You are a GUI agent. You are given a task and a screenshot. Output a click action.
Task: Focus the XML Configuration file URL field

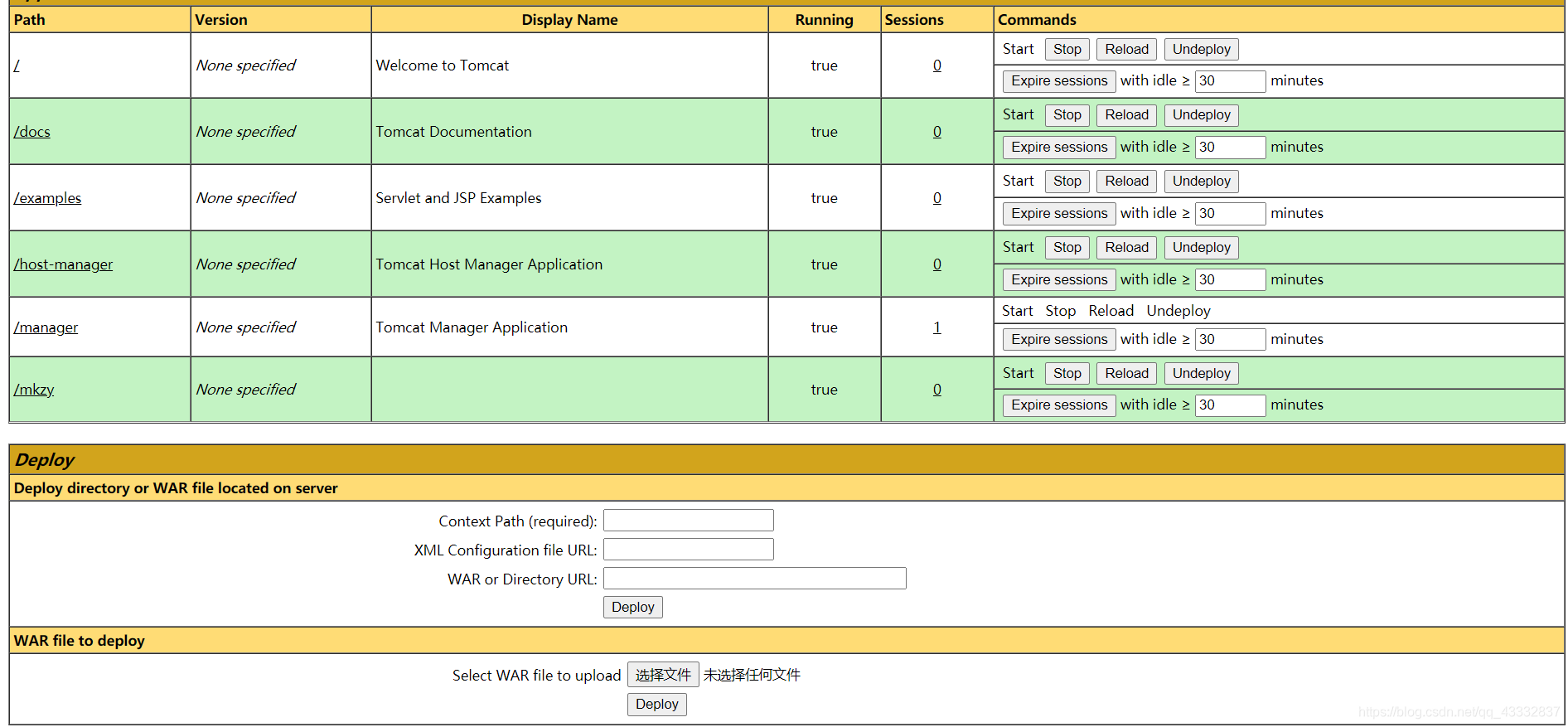pos(689,550)
